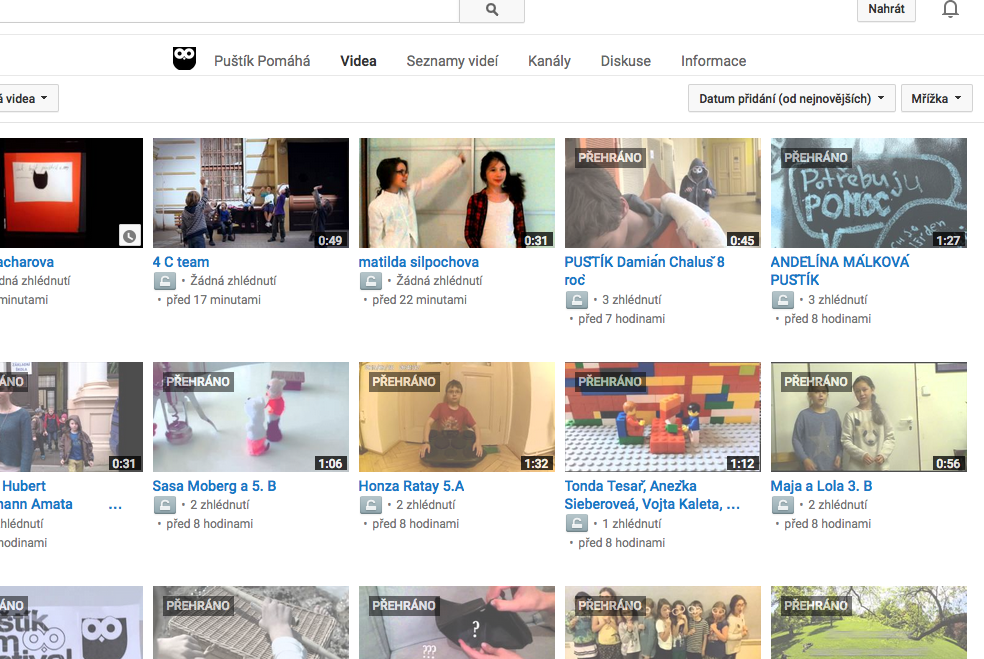Play the question mark bag thumbnail
The width and height of the screenshot is (984, 659).
pyautogui.click(x=457, y=623)
